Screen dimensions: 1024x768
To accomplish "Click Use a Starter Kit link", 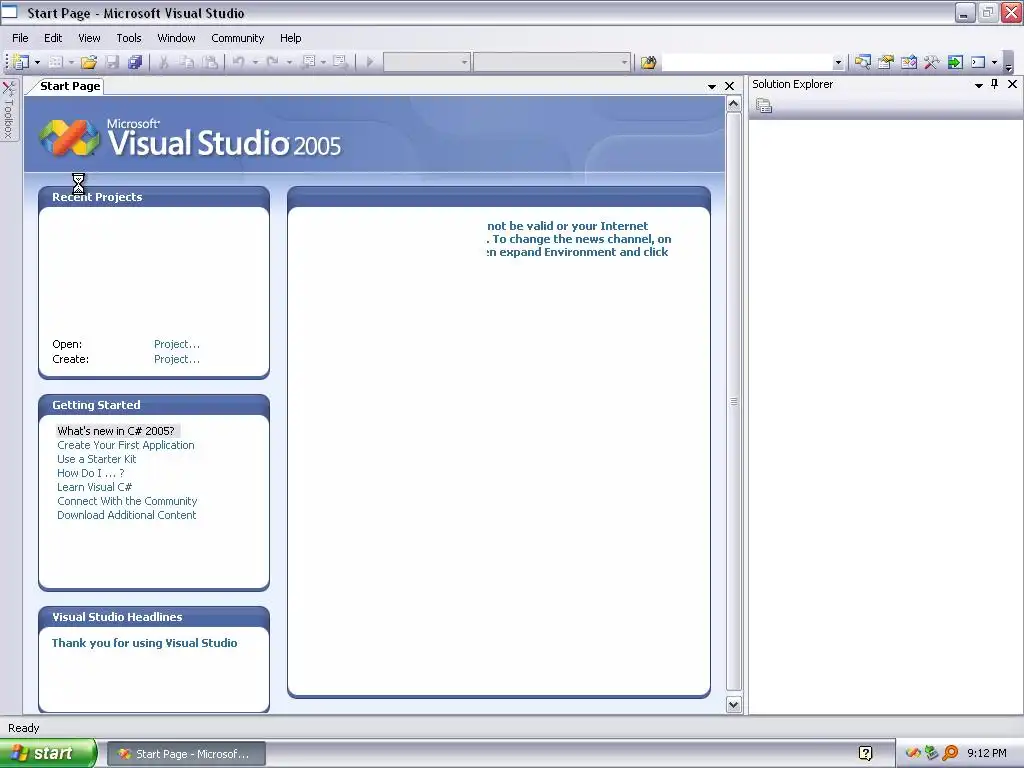I will (x=97, y=459).
